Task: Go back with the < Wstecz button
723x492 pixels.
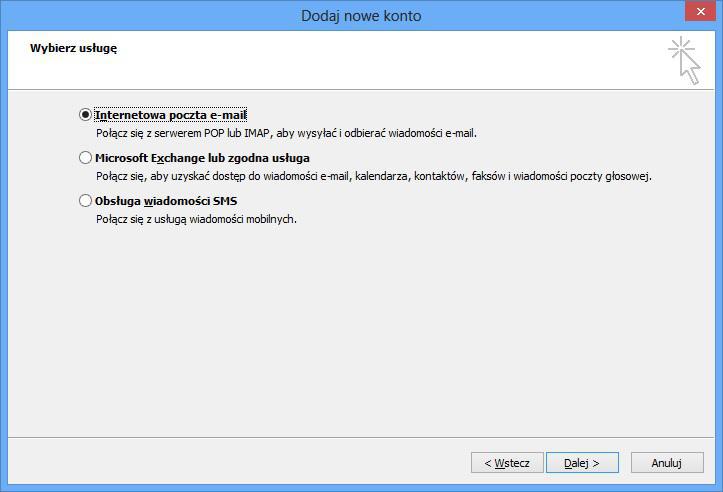Action: click(x=507, y=462)
